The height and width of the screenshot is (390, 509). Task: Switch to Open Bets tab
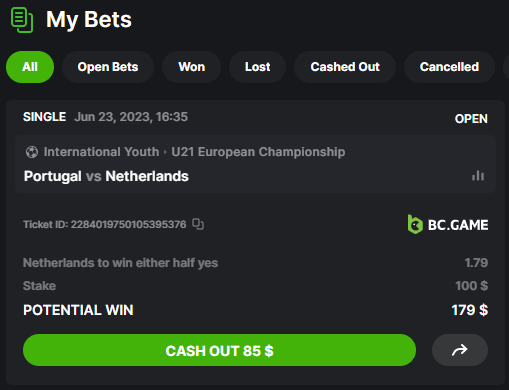(108, 67)
